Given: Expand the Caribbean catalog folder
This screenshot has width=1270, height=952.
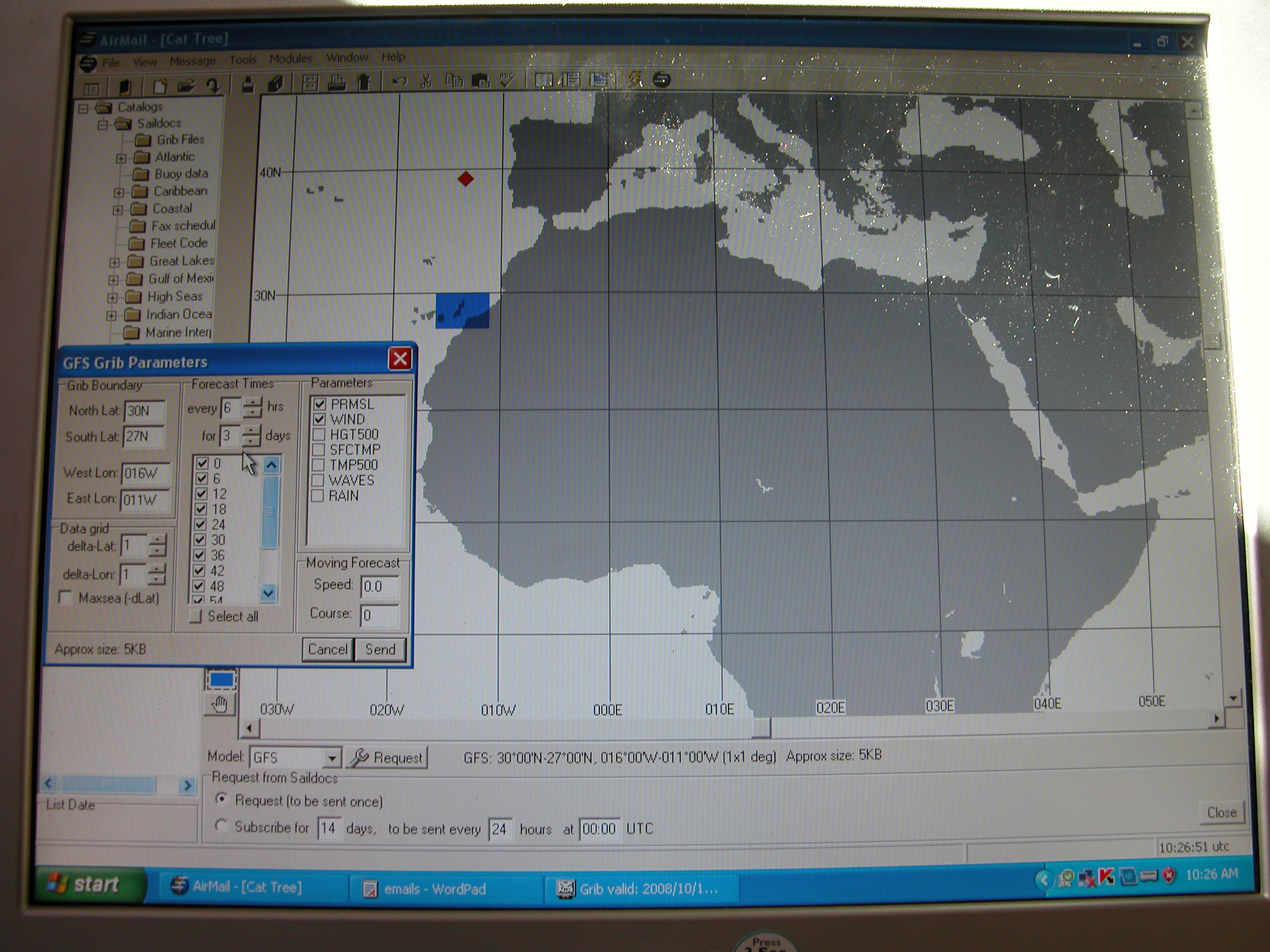Looking at the screenshot, I should point(120,193).
